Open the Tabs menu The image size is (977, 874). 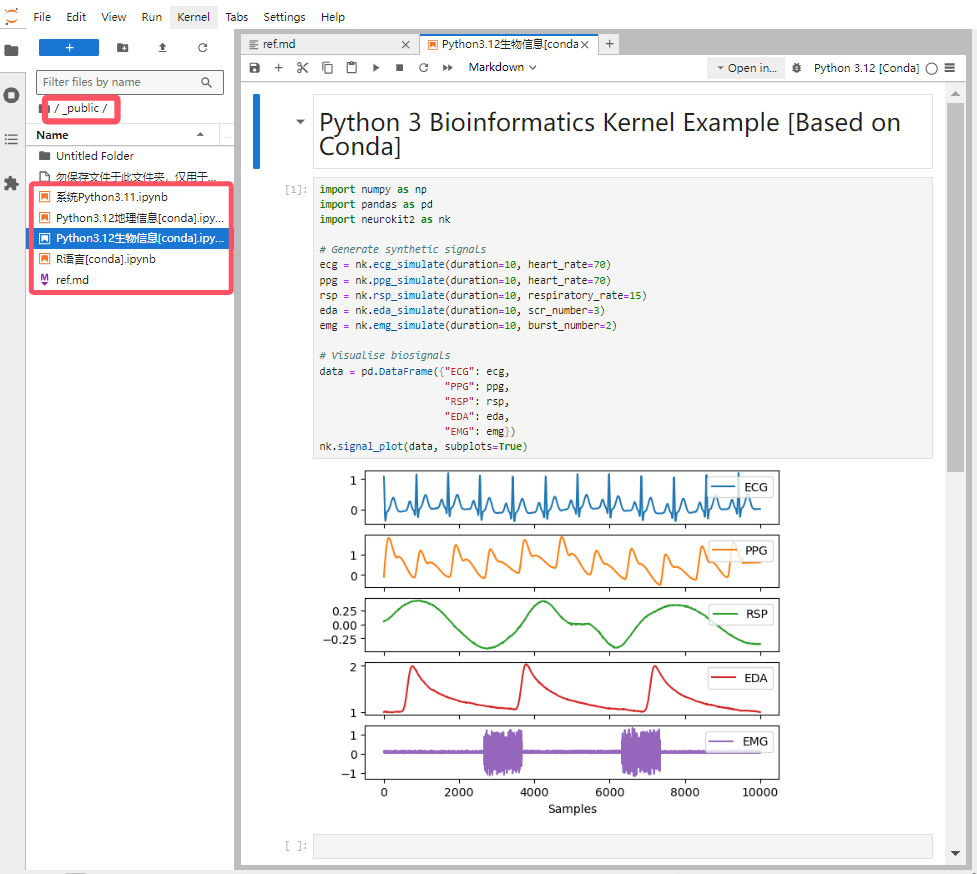[x=236, y=17]
